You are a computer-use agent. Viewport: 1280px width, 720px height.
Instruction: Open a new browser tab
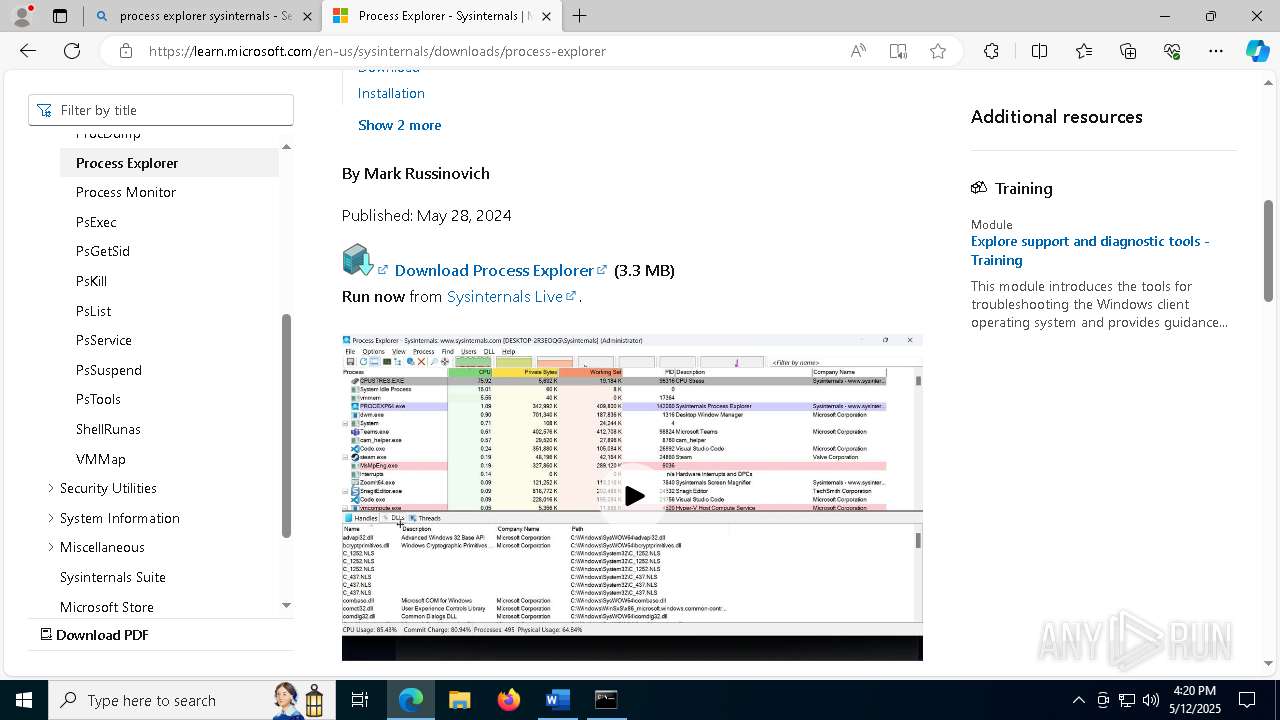pyautogui.click(x=579, y=16)
